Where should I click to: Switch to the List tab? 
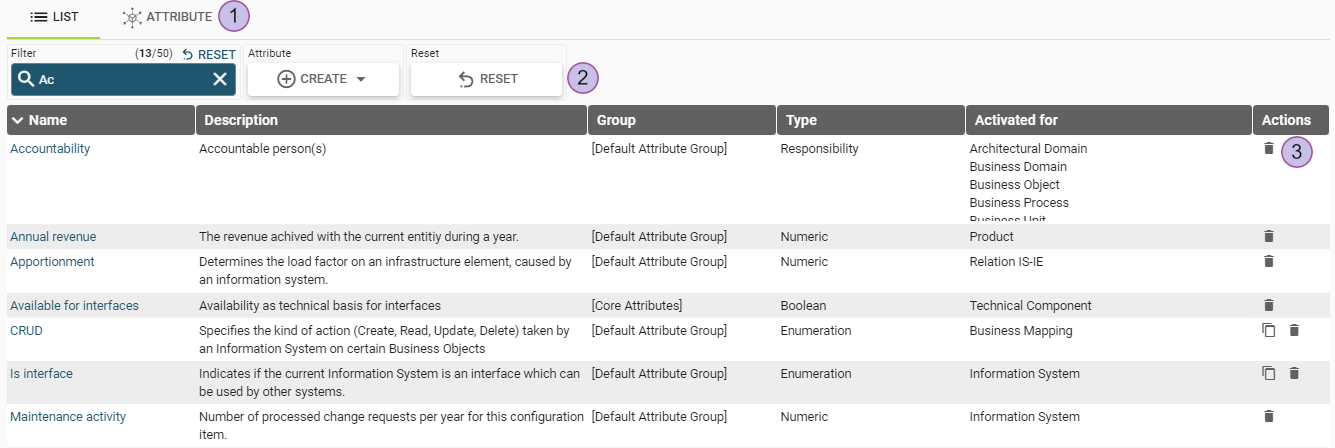(54, 17)
